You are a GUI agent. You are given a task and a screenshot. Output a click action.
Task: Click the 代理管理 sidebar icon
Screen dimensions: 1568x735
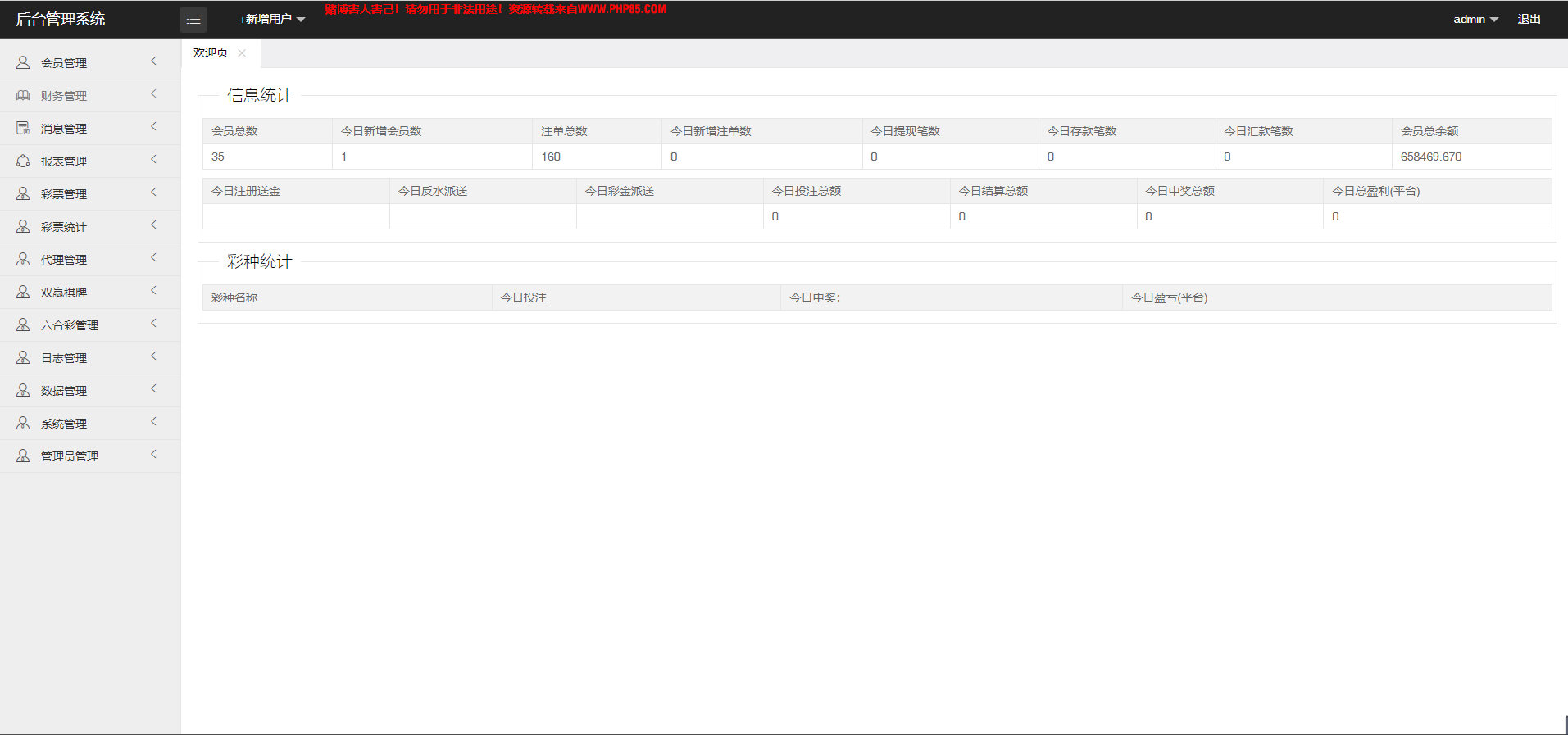tap(23, 260)
